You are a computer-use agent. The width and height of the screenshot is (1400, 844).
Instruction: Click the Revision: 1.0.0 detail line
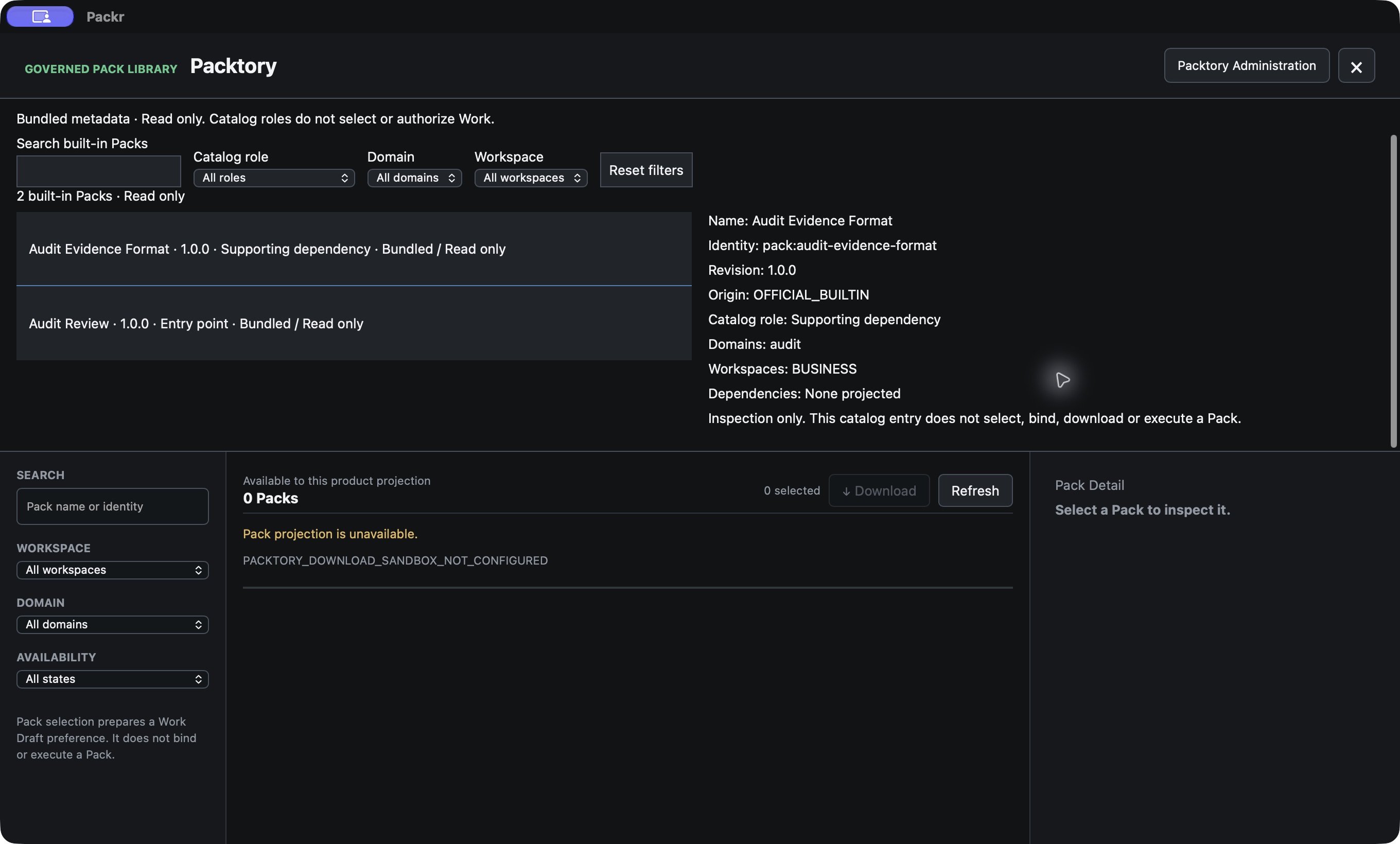click(751, 270)
